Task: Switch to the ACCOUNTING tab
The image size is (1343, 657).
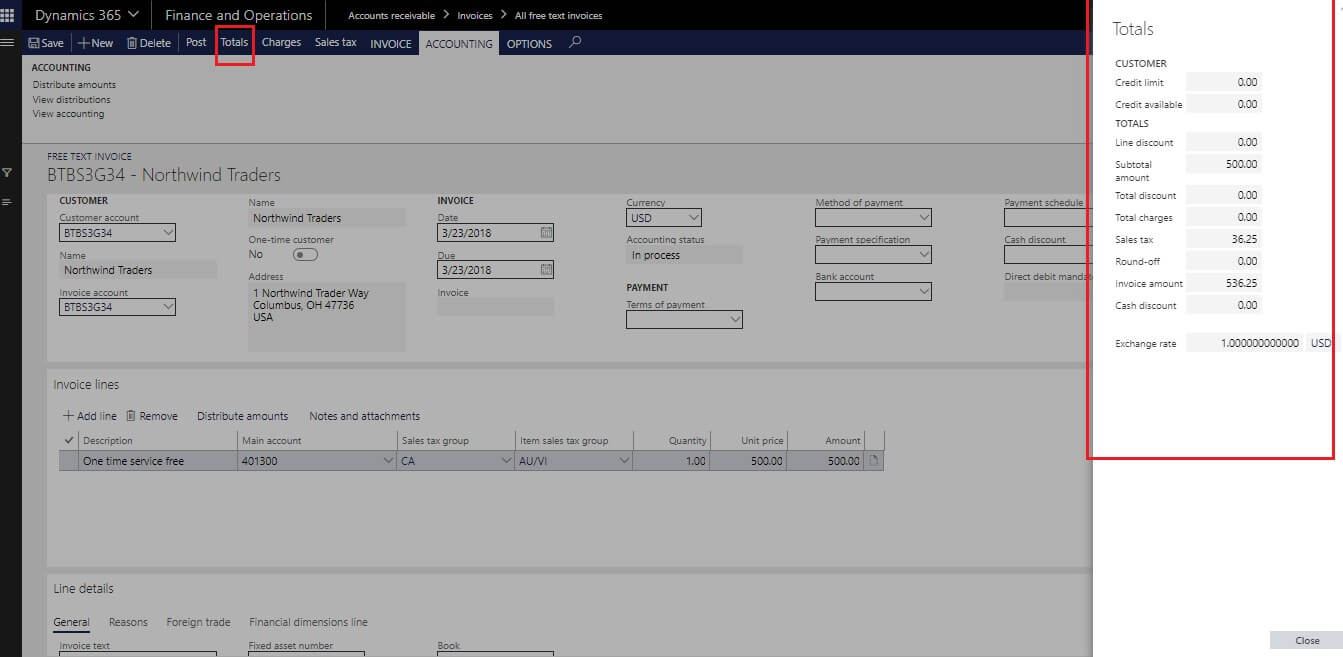Action: [x=459, y=44]
